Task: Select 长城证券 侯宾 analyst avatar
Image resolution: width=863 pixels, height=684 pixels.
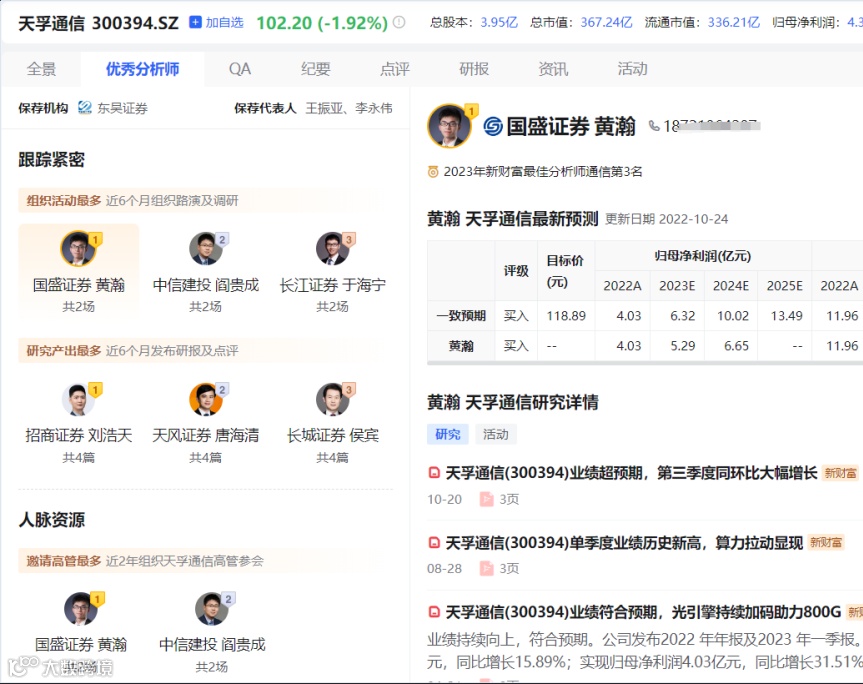Action: point(332,400)
